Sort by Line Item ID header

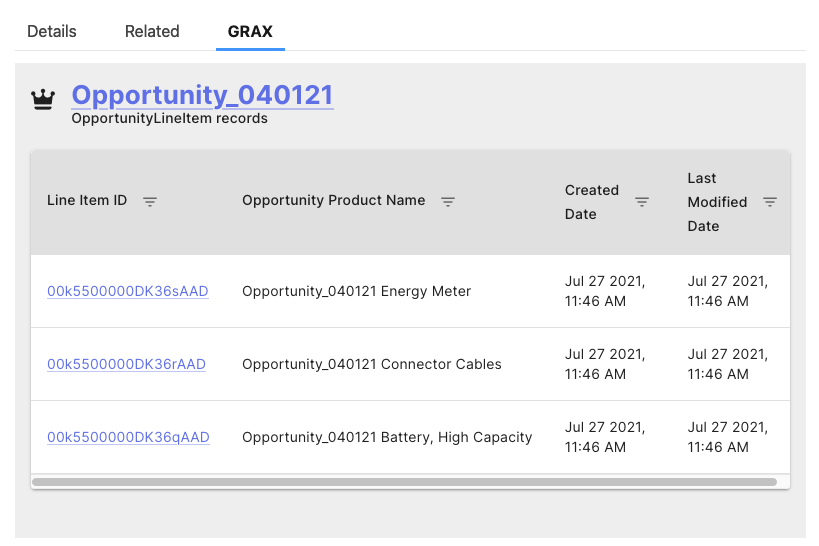[87, 200]
